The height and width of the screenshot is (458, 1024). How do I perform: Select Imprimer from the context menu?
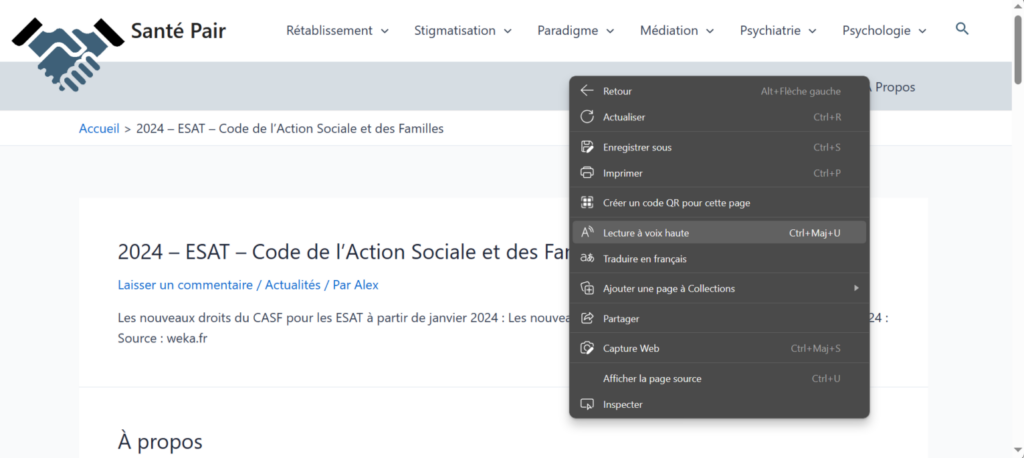click(x=719, y=173)
